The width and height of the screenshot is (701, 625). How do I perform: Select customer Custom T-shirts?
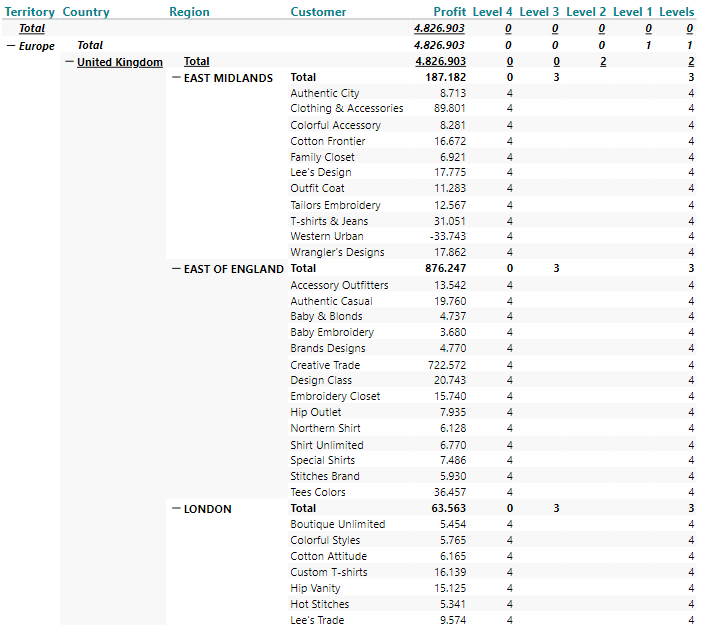coord(329,572)
